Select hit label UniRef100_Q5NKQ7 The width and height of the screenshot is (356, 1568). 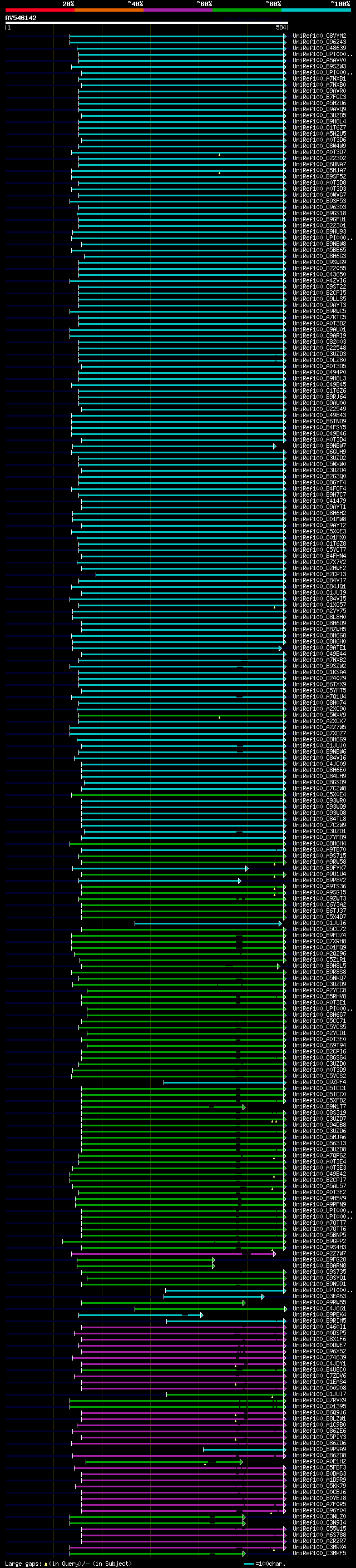click(319, 977)
